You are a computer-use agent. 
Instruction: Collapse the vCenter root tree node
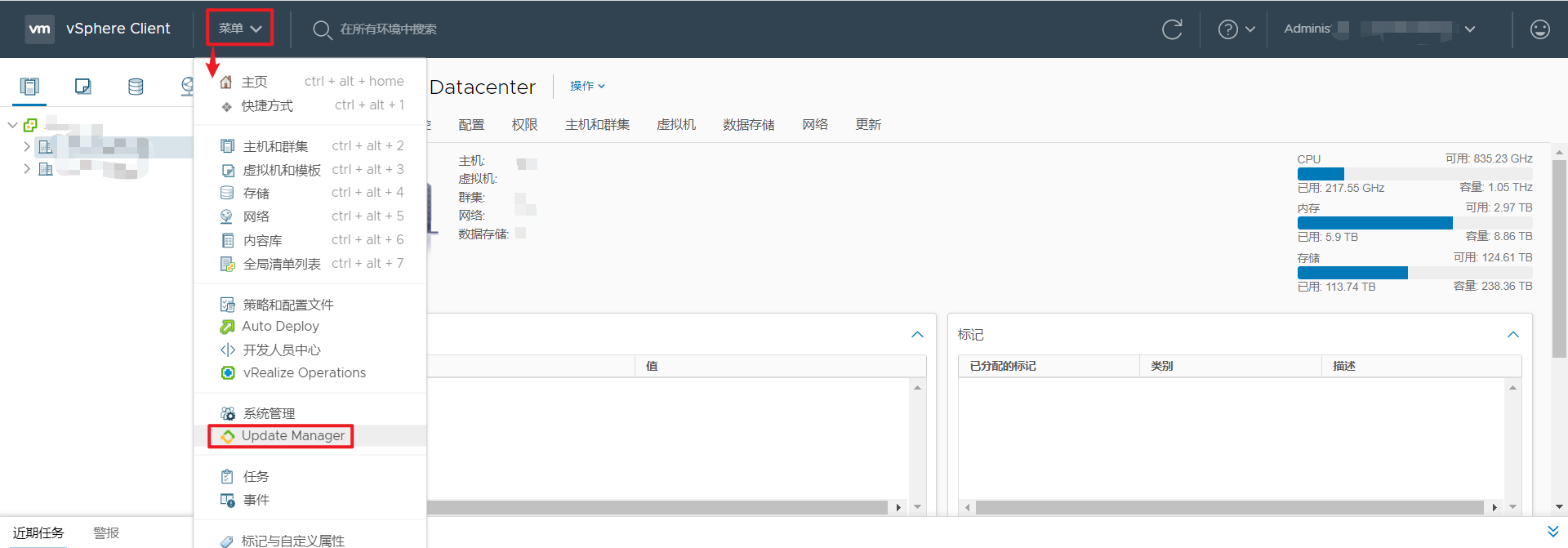(x=12, y=125)
